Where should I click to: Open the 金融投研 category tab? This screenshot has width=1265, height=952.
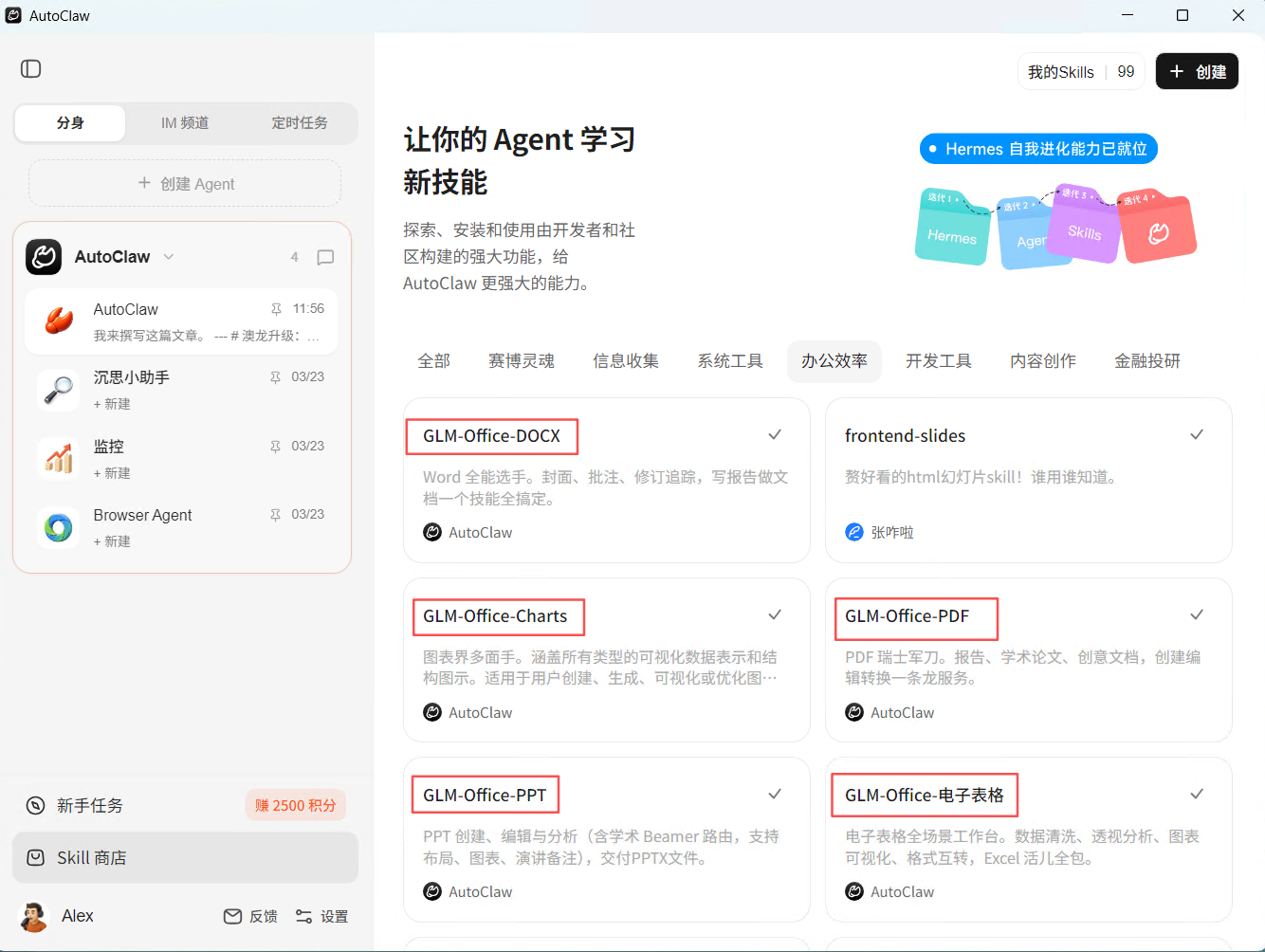pos(1147,361)
